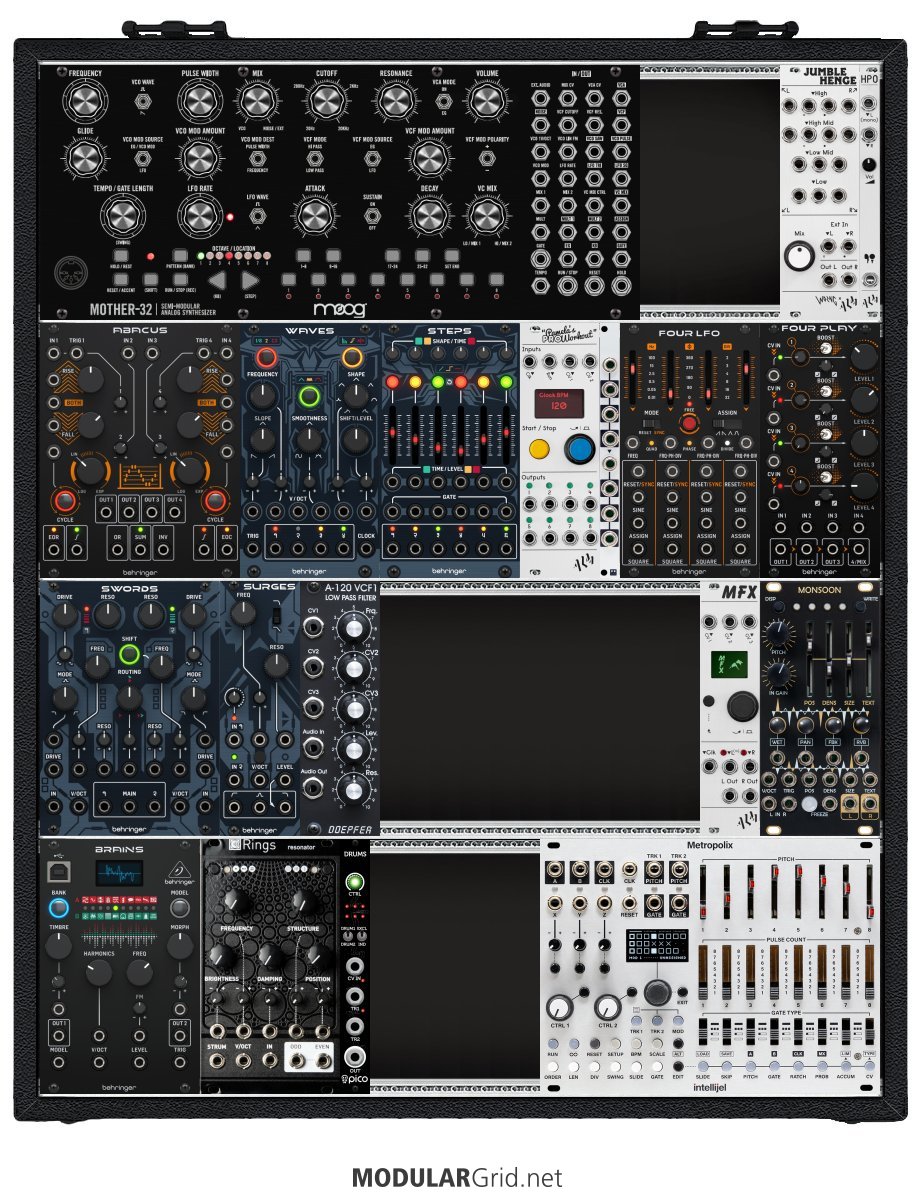Select the Monsoon Pitch knob
Viewport: 915px width, 1199px height.
[777, 635]
